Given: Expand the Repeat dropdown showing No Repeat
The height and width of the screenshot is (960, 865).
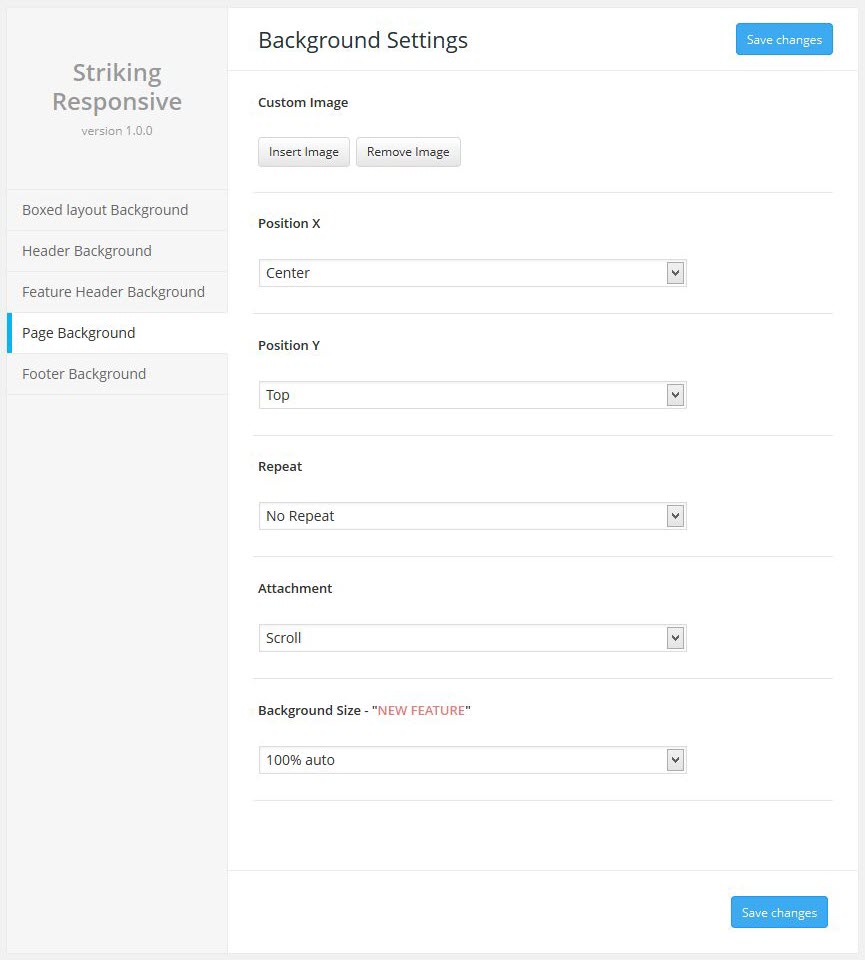Looking at the screenshot, I should [x=462, y=516].
